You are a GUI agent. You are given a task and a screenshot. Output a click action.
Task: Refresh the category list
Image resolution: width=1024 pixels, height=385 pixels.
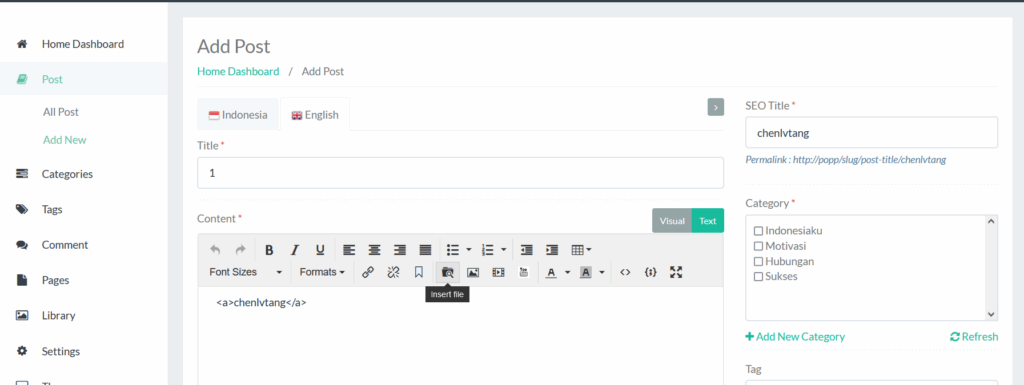[x=974, y=337]
